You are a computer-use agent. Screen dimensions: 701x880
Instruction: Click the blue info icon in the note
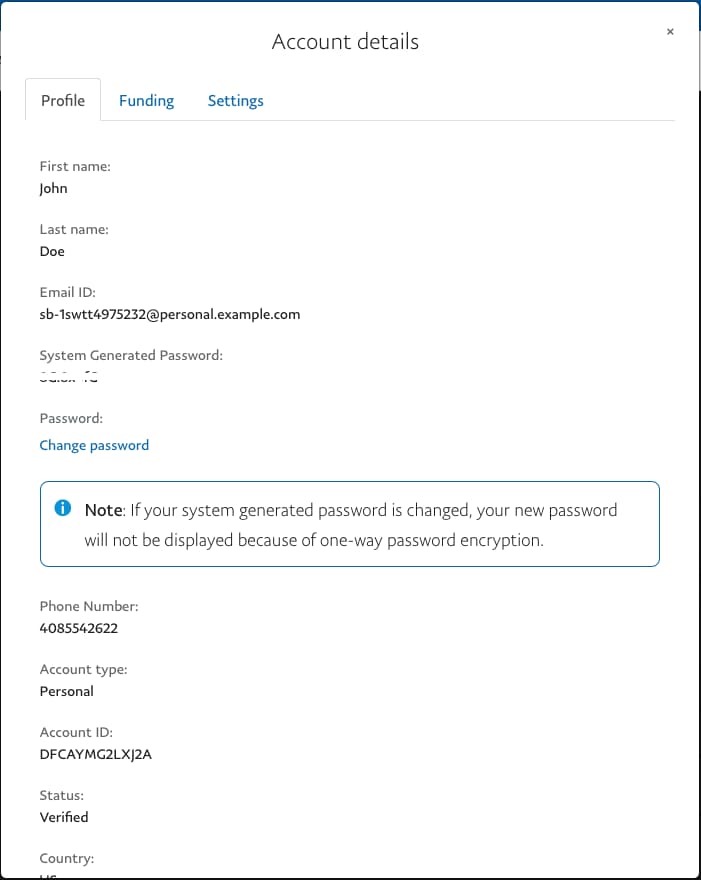(x=63, y=508)
